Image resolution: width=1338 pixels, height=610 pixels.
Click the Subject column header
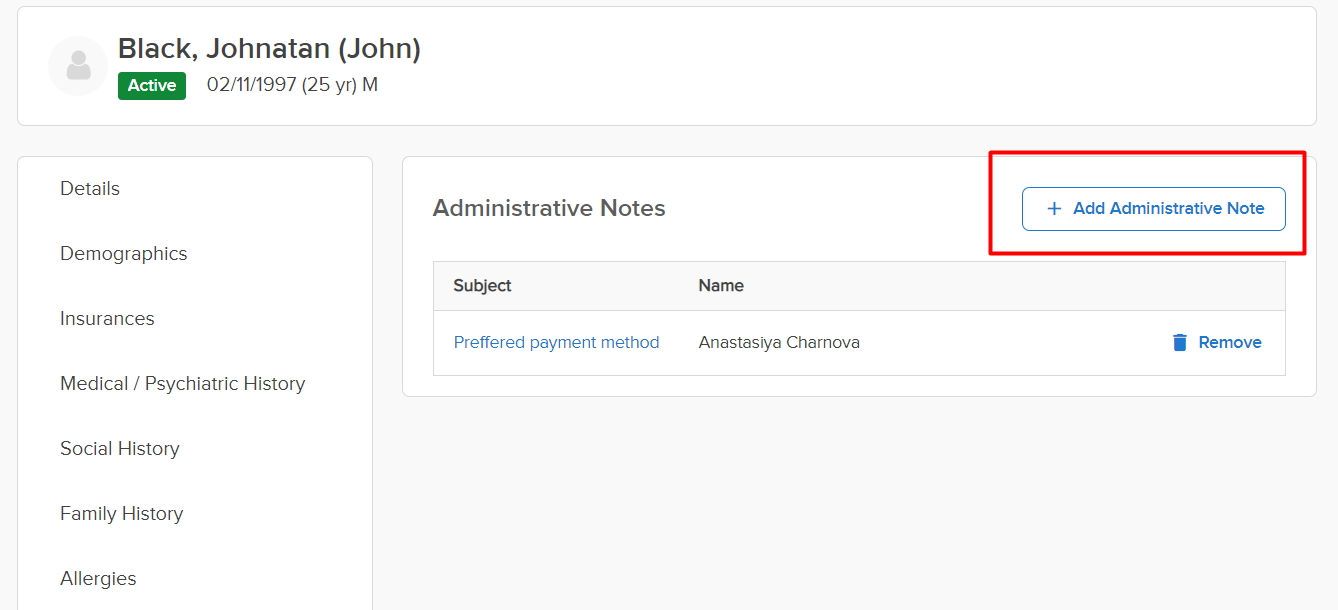(482, 286)
